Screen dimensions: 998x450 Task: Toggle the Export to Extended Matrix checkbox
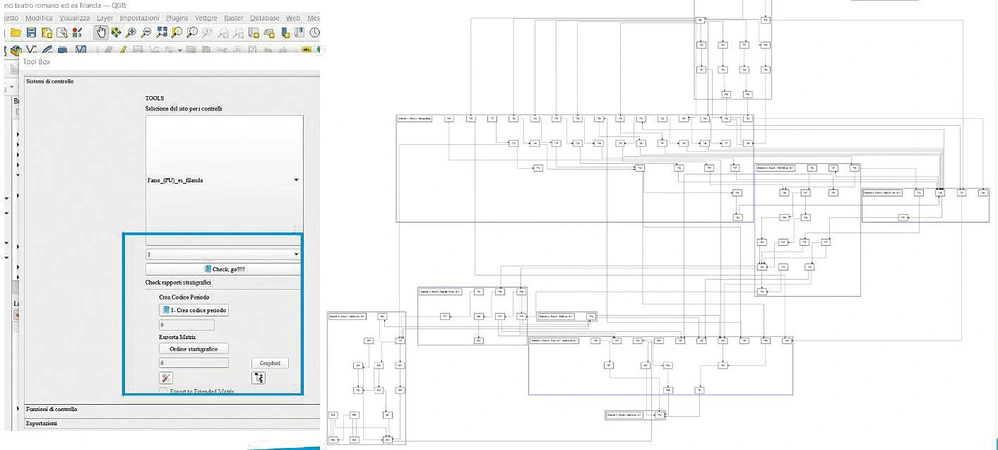(165, 391)
